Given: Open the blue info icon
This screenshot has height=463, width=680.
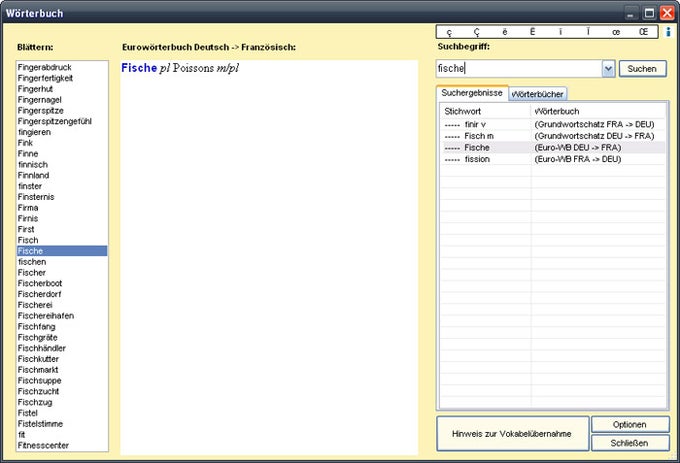Looking at the screenshot, I should click(668, 32).
